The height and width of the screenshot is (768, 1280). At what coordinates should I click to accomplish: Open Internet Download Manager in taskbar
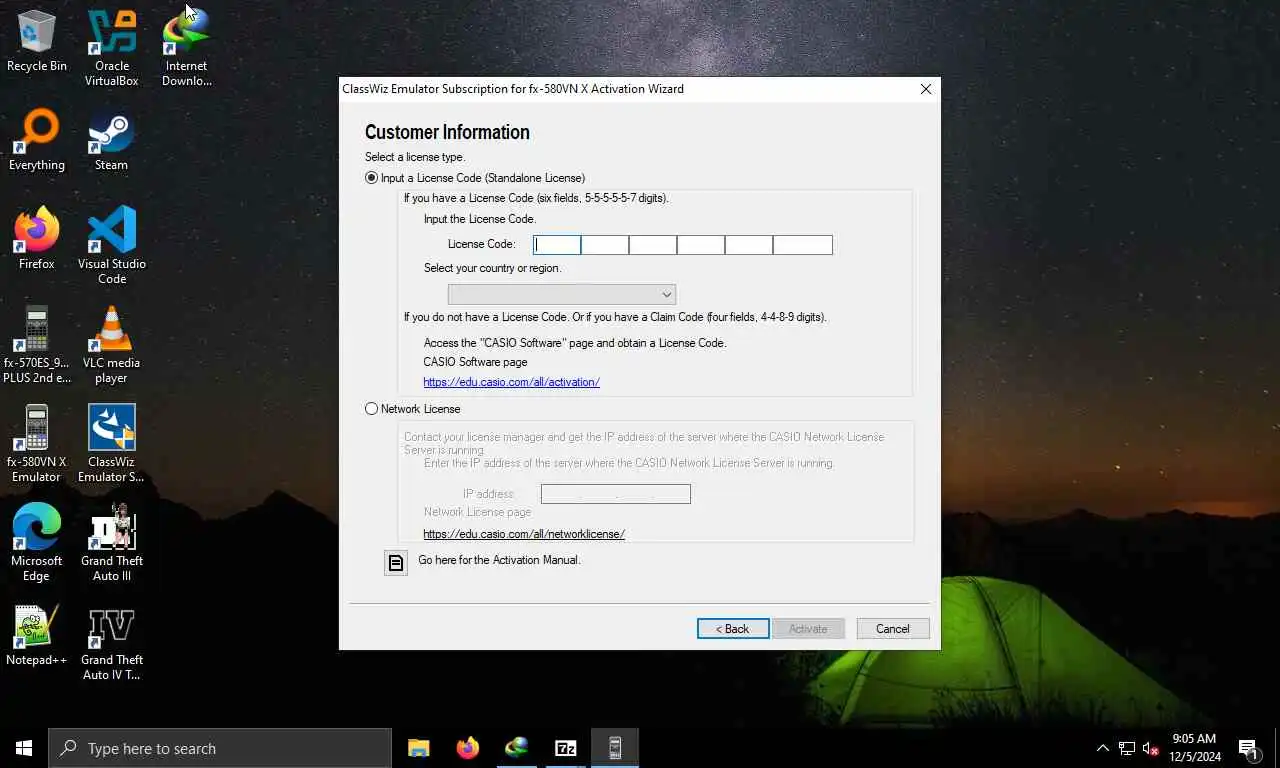[x=516, y=748]
